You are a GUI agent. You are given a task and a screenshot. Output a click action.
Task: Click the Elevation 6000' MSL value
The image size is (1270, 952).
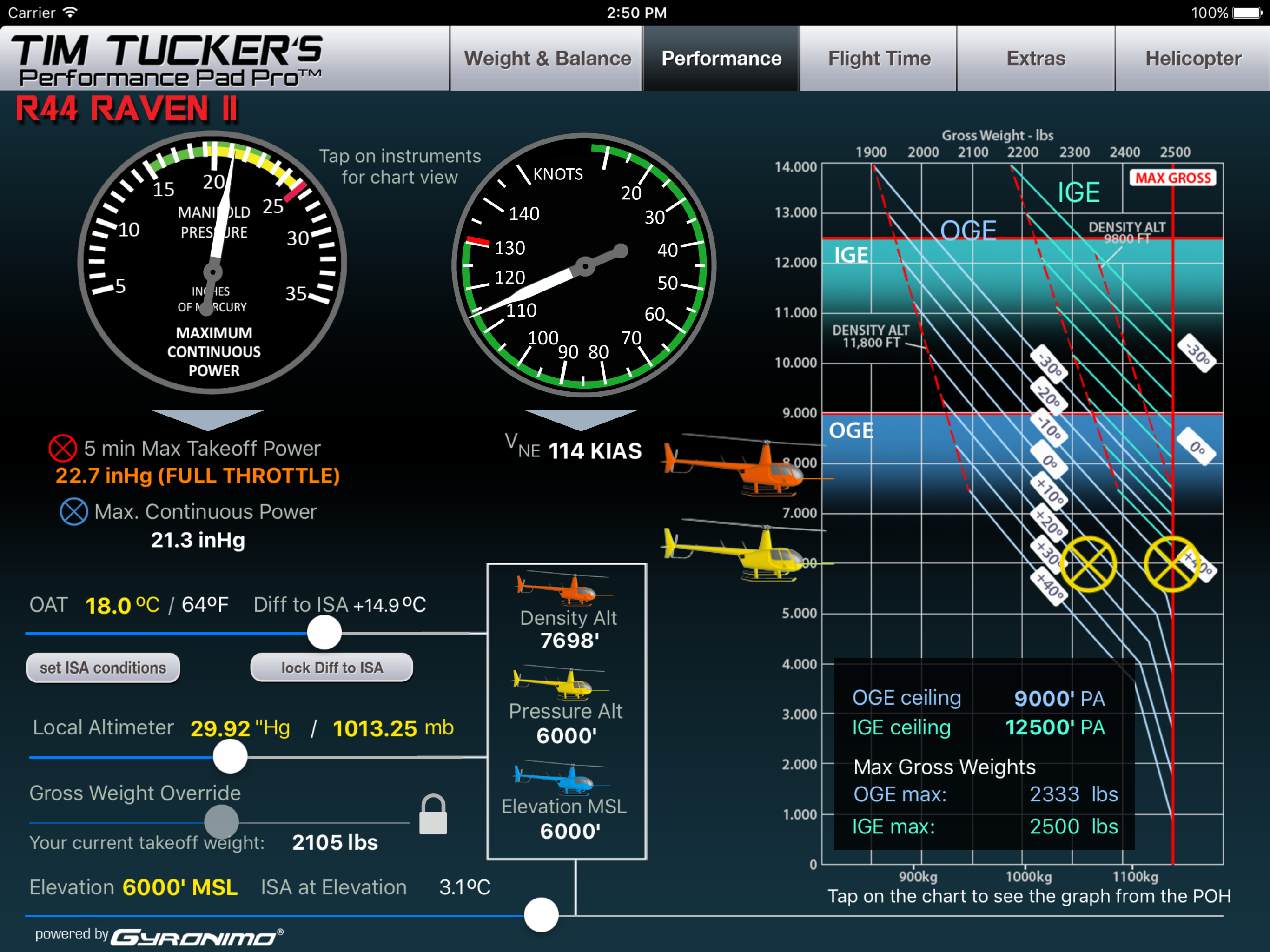tap(180, 888)
